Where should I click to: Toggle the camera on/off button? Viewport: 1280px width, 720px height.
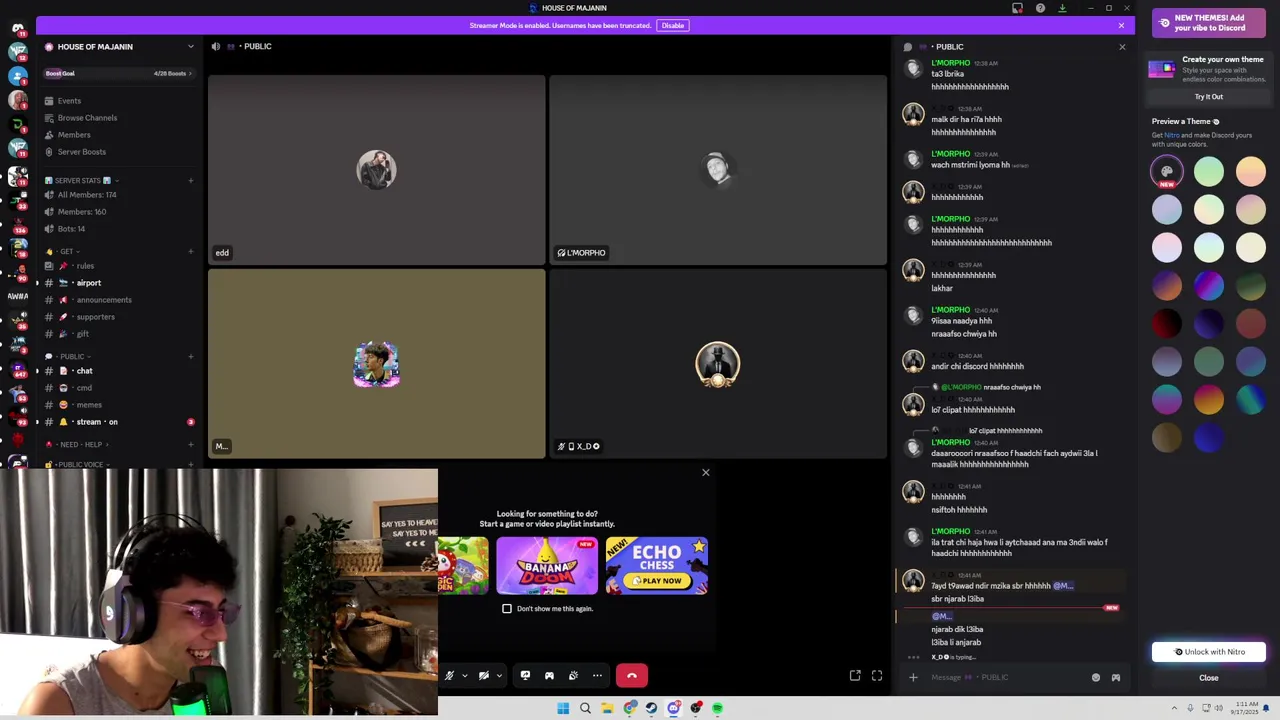484,676
